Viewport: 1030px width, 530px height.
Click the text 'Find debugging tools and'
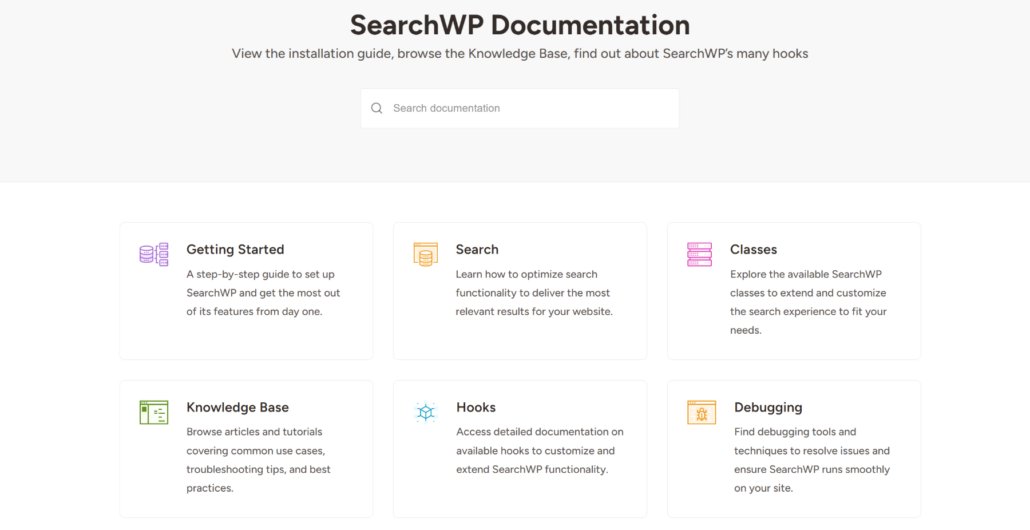click(795, 432)
